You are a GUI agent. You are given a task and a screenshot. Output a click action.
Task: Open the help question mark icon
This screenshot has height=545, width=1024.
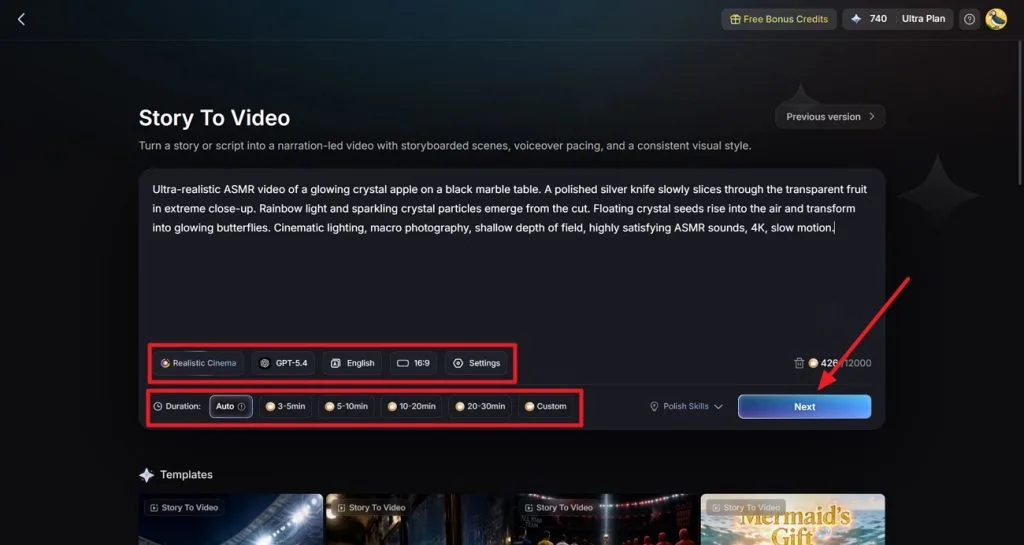(969, 19)
